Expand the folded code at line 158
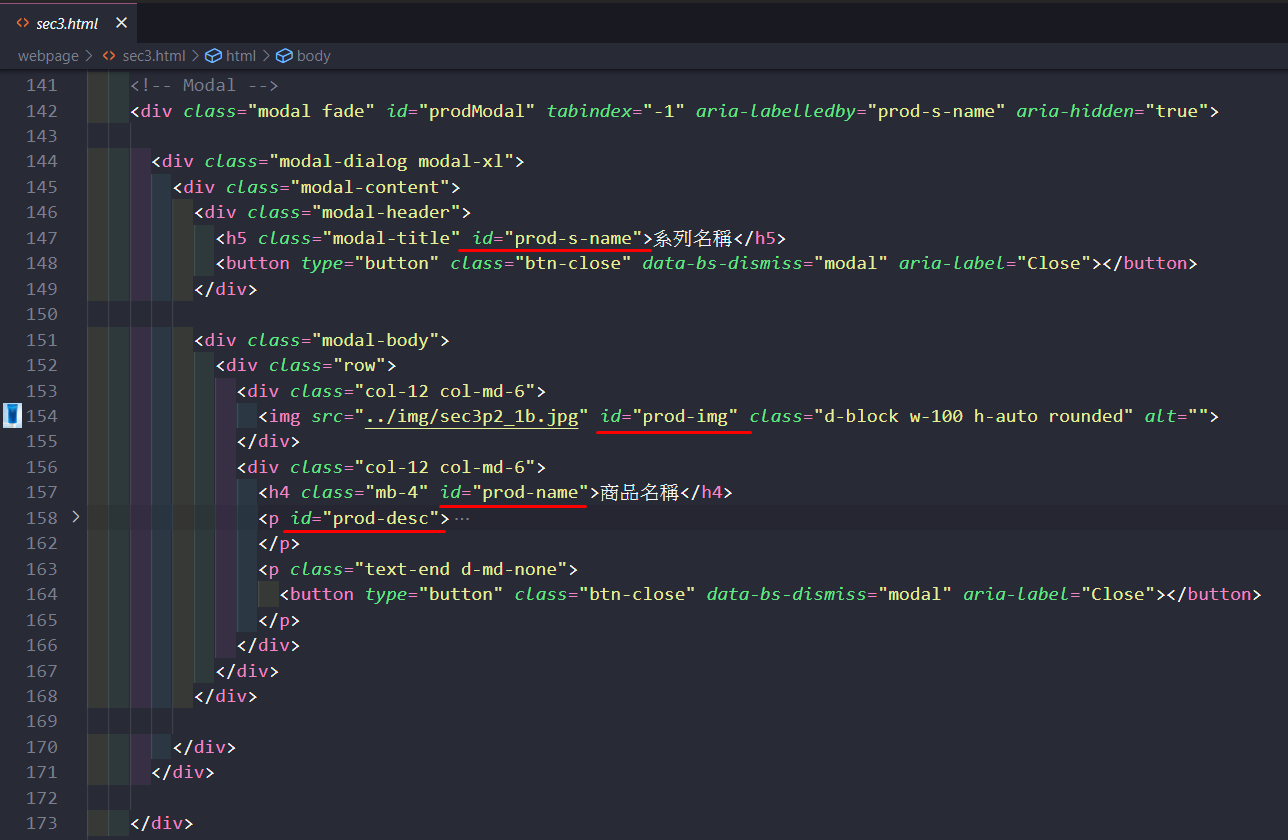 click(x=76, y=517)
